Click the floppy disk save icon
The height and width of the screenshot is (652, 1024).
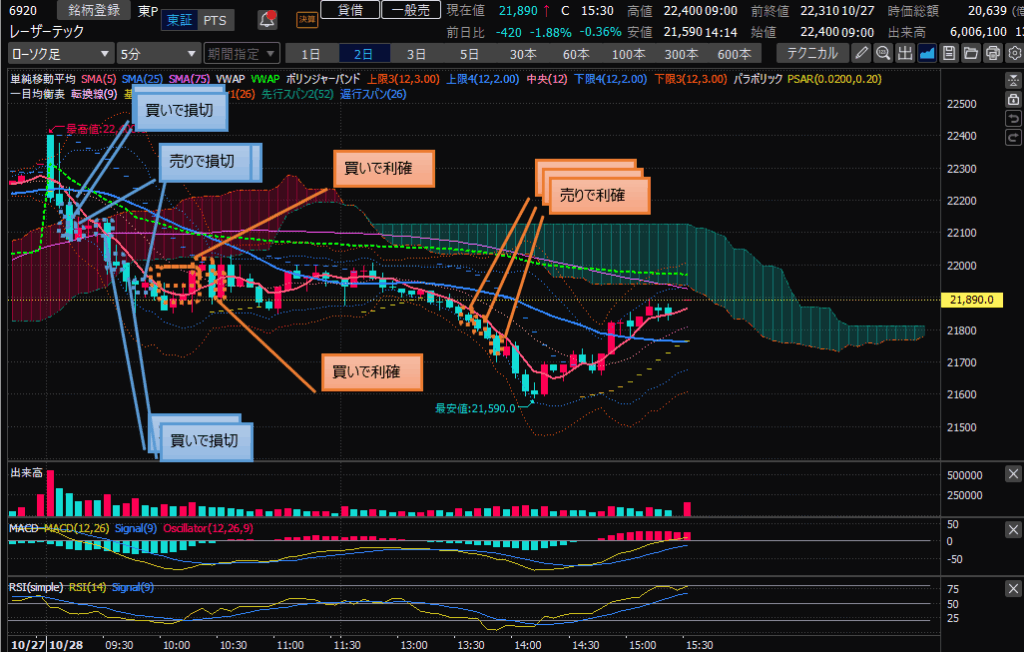tap(949, 53)
